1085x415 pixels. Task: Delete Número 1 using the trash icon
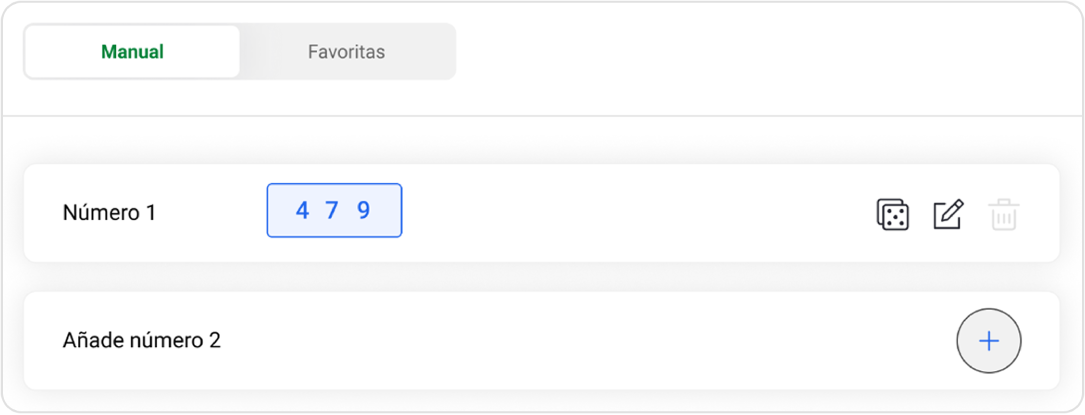pyautogui.click(x=1003, y=214)
